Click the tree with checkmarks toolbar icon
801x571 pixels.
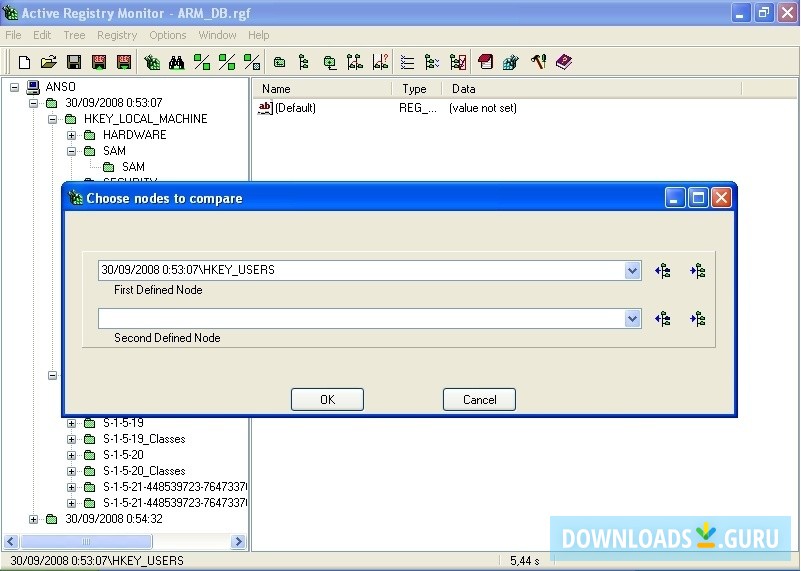click(x=432, y=62)
